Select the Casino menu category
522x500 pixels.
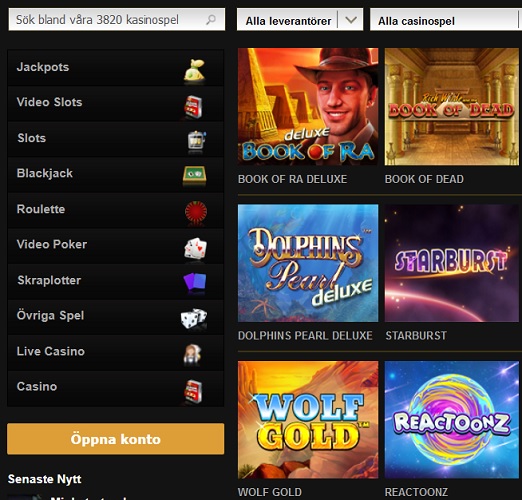pyautogui.click(x=115, y=387)
